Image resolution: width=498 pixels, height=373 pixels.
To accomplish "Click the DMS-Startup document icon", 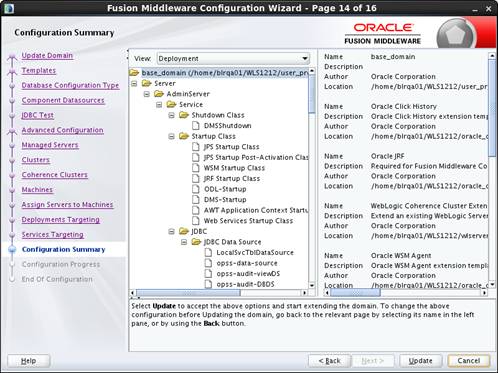I will tap(196, 199).
